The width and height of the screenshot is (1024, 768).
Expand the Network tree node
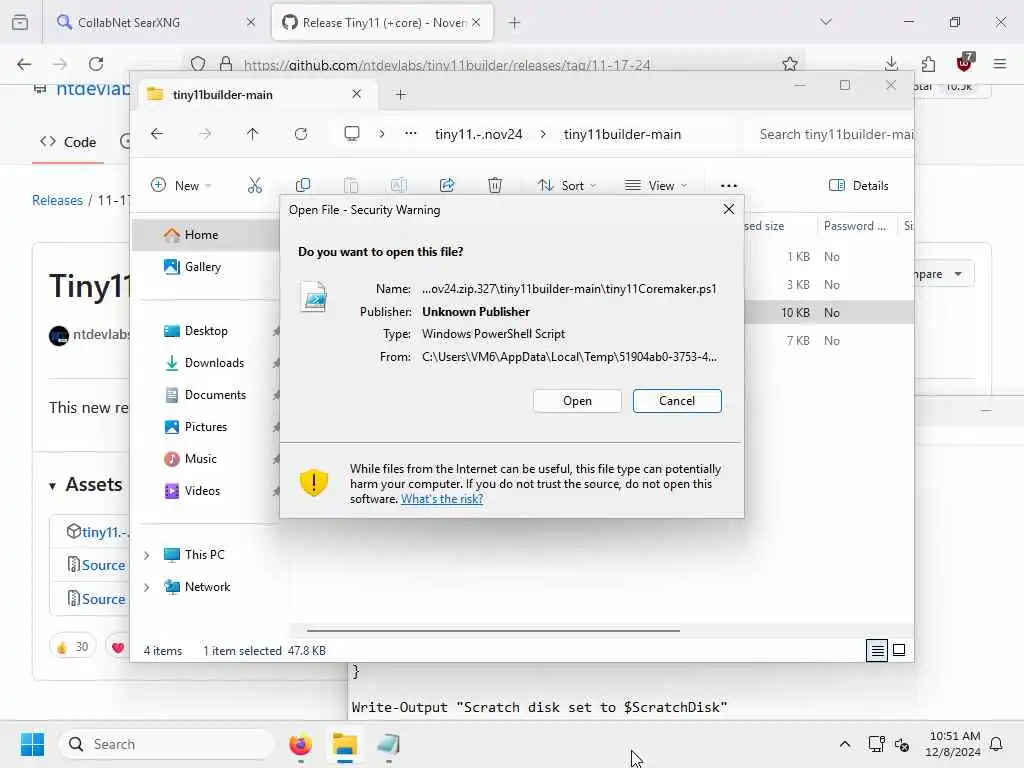[x=146, y=587]
